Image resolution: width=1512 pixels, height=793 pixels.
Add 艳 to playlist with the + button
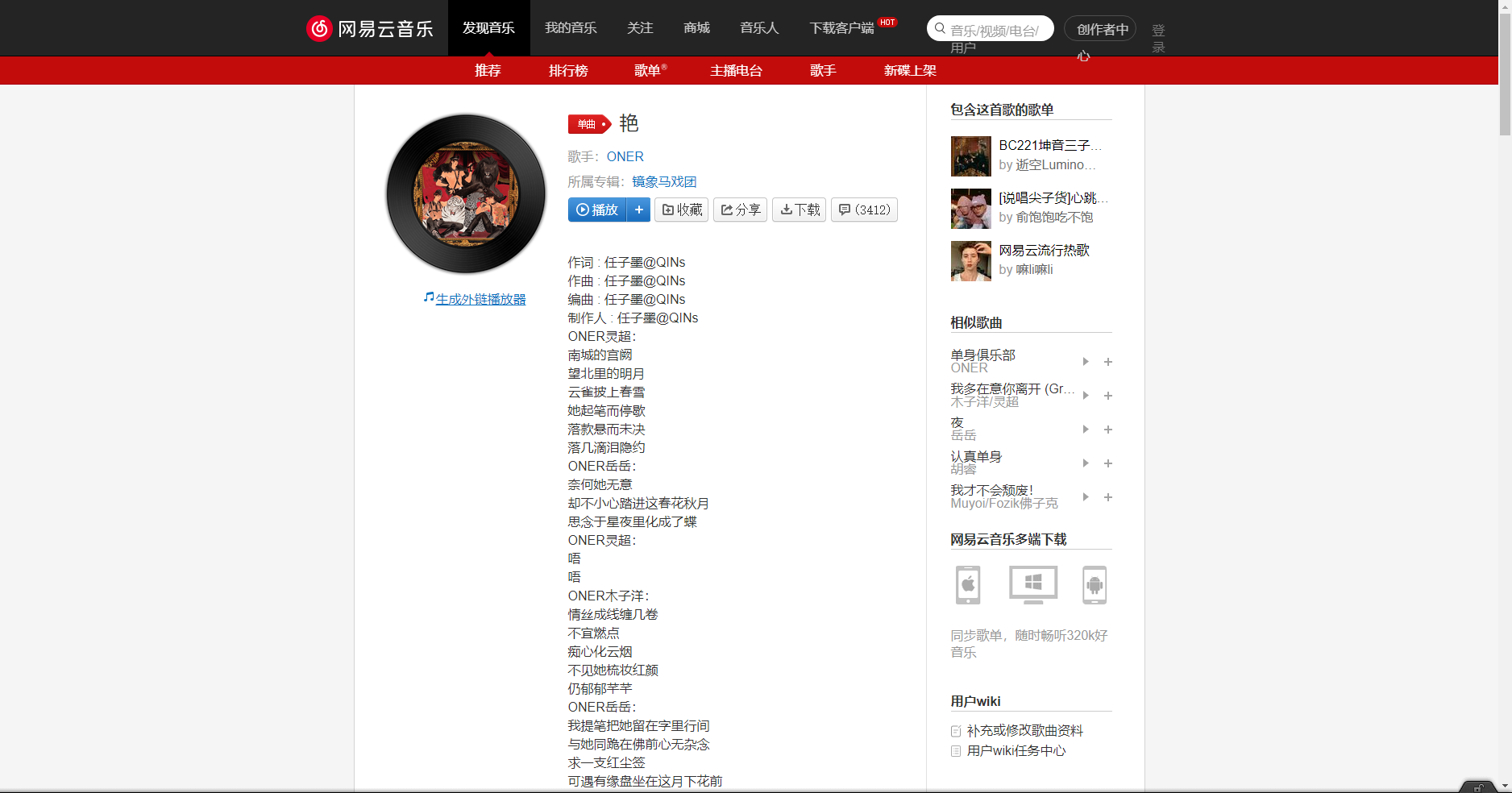(638, 210)
